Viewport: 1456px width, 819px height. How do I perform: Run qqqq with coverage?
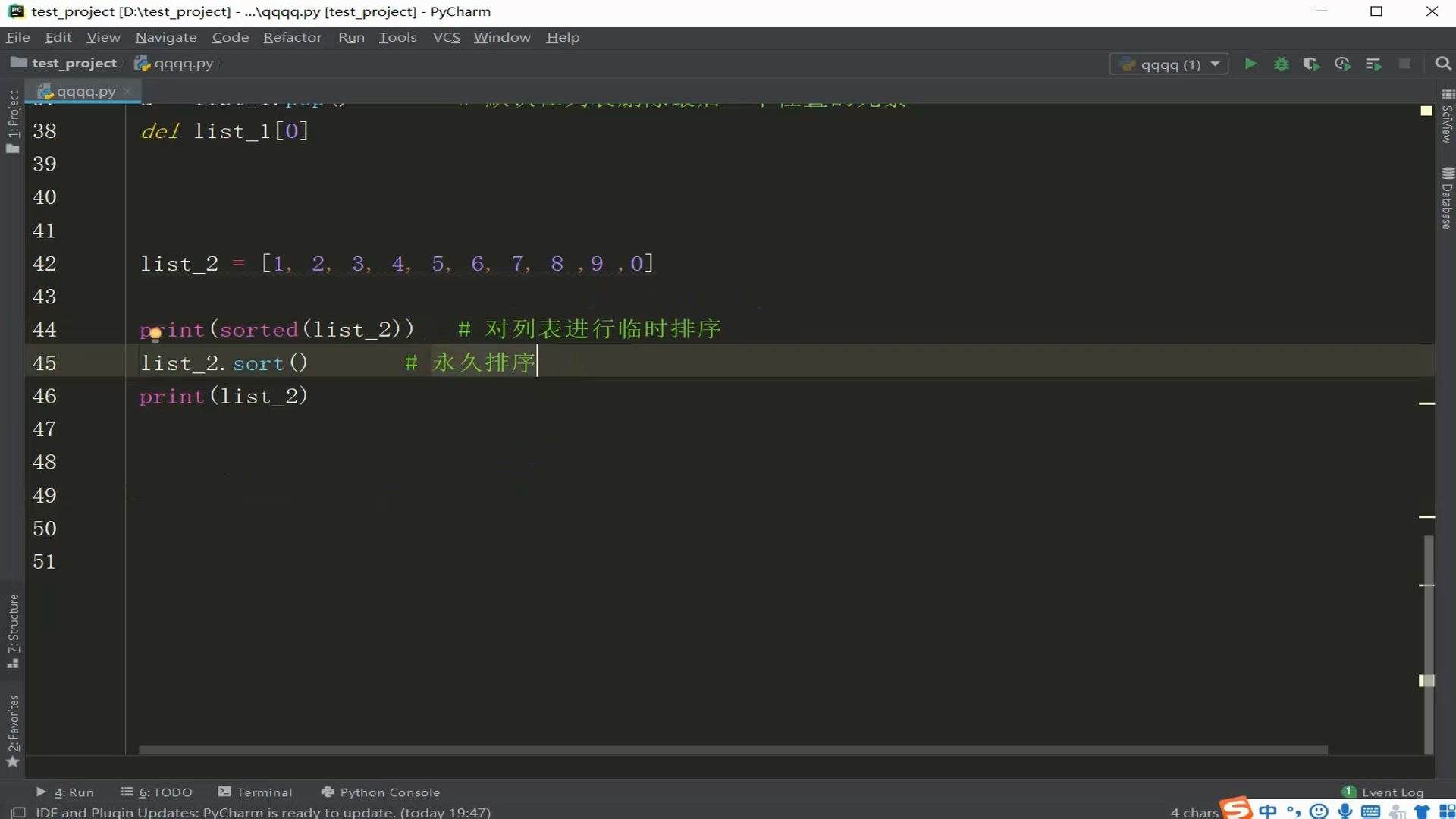[x=1312, y=64]
